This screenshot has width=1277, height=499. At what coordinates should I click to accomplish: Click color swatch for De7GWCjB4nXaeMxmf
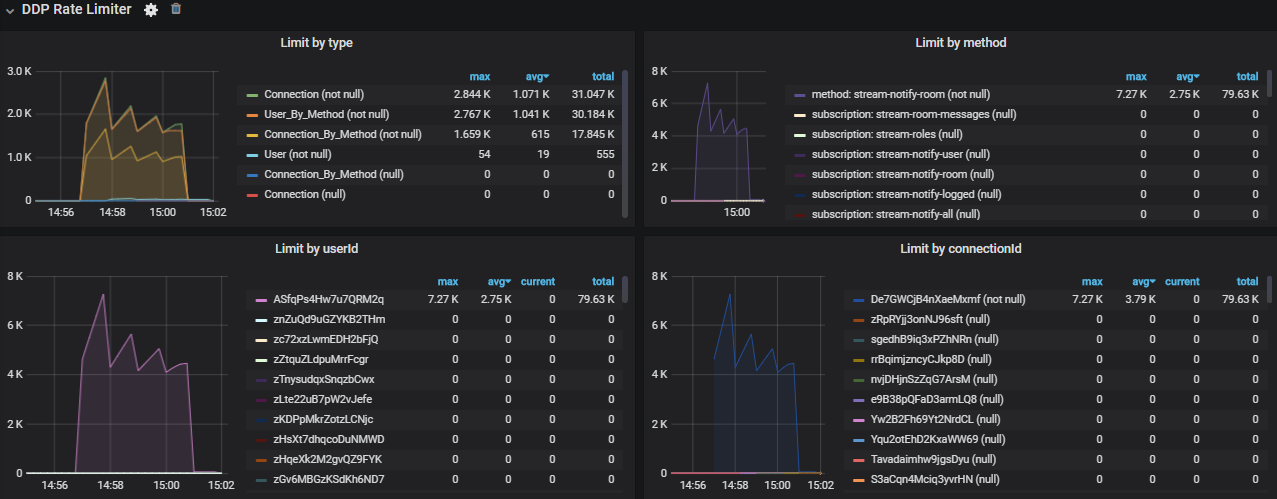tap(859, 300)
